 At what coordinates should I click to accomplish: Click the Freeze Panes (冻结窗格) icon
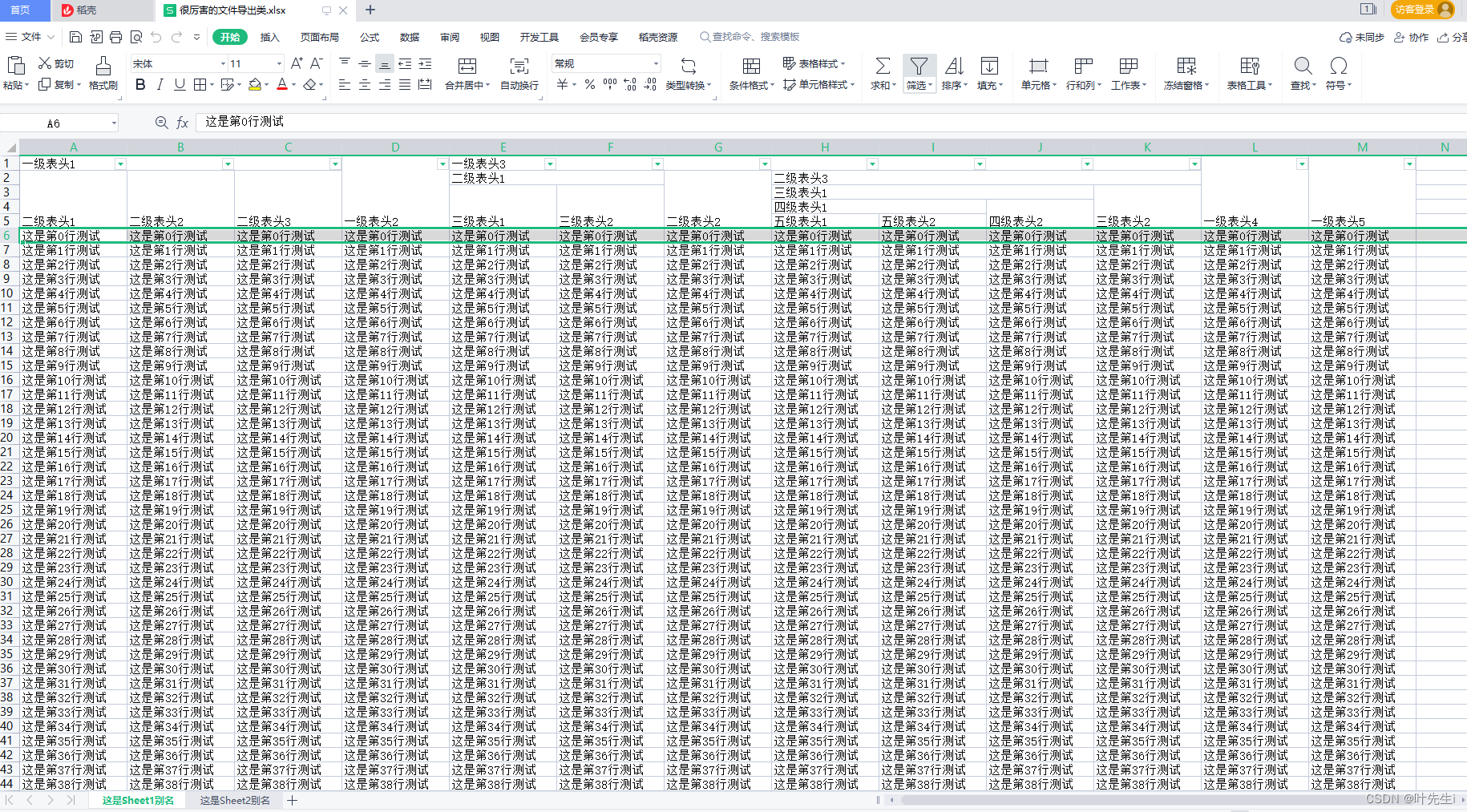(1186, 66)
